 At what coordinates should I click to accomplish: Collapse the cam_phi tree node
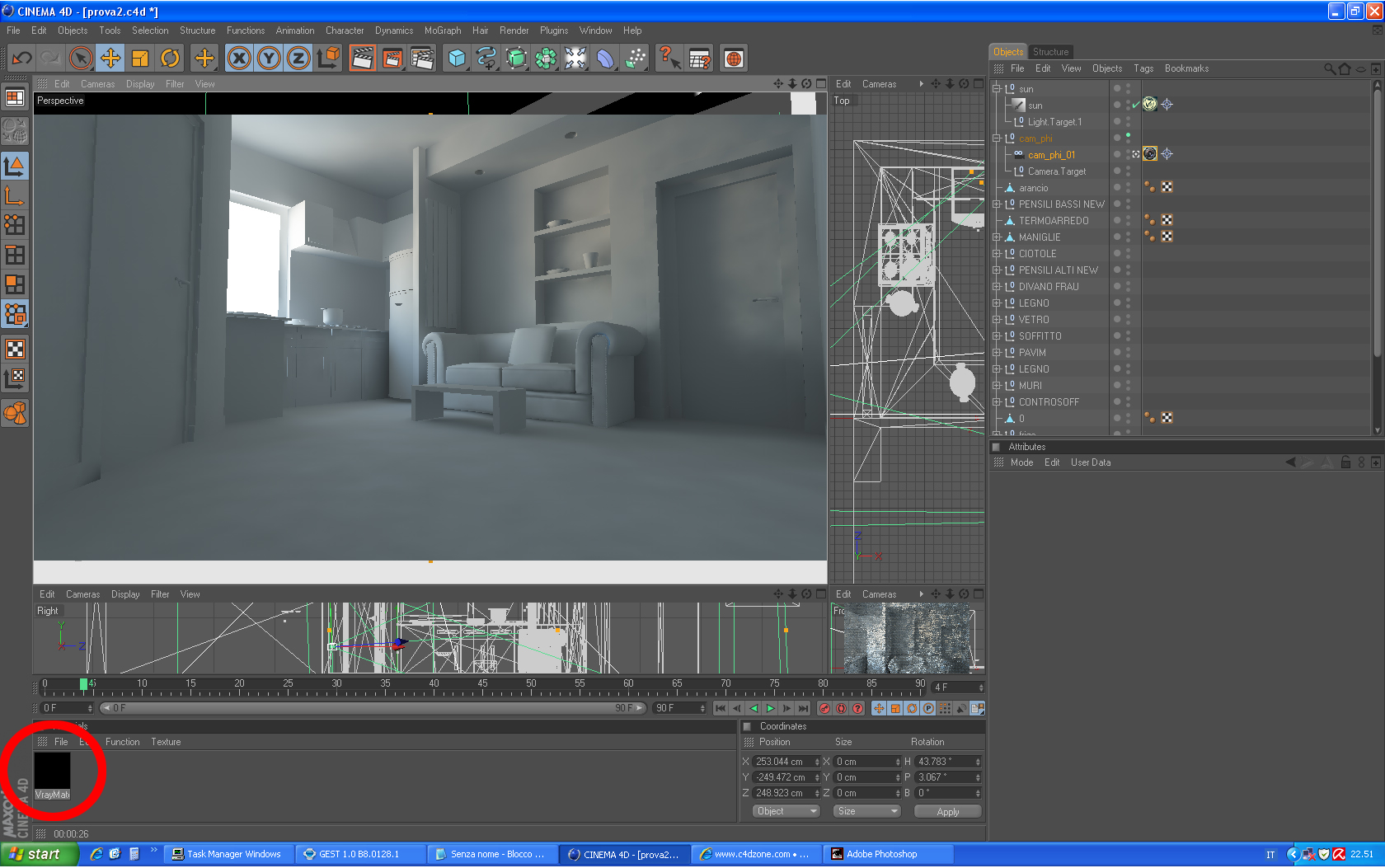(997, 138)
